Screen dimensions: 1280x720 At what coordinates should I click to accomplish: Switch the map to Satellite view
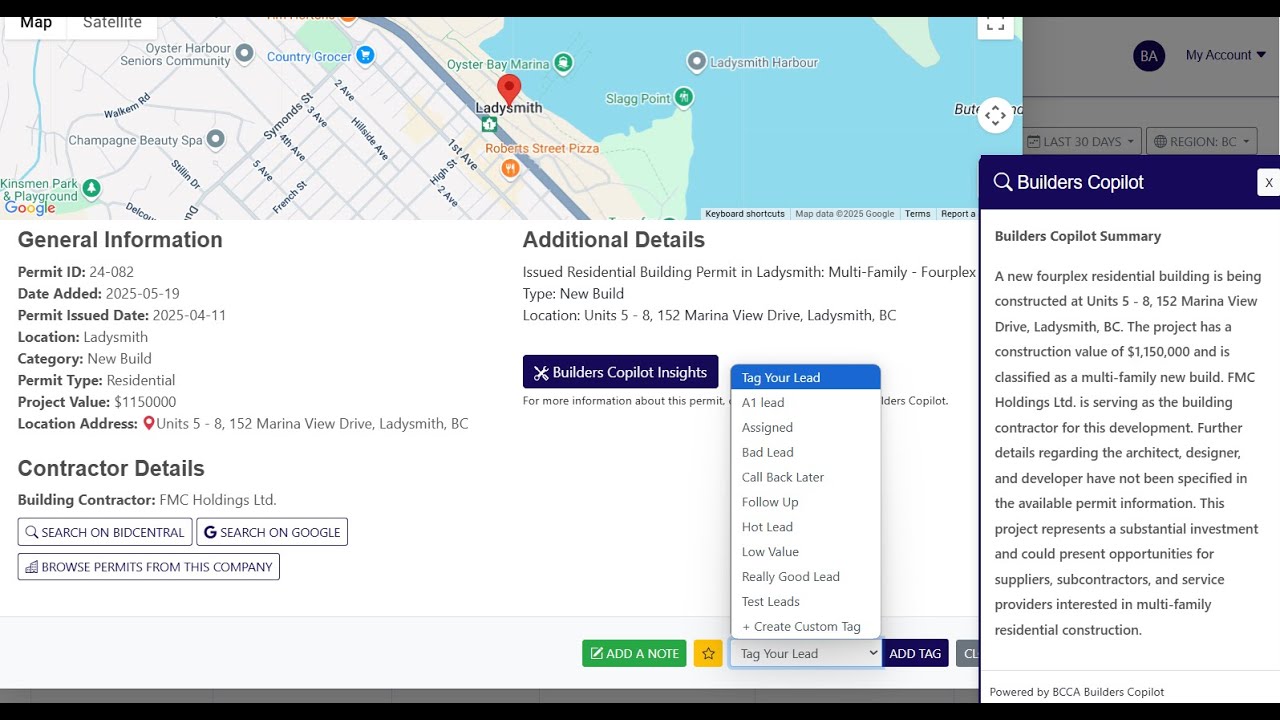tap(112, 23)
